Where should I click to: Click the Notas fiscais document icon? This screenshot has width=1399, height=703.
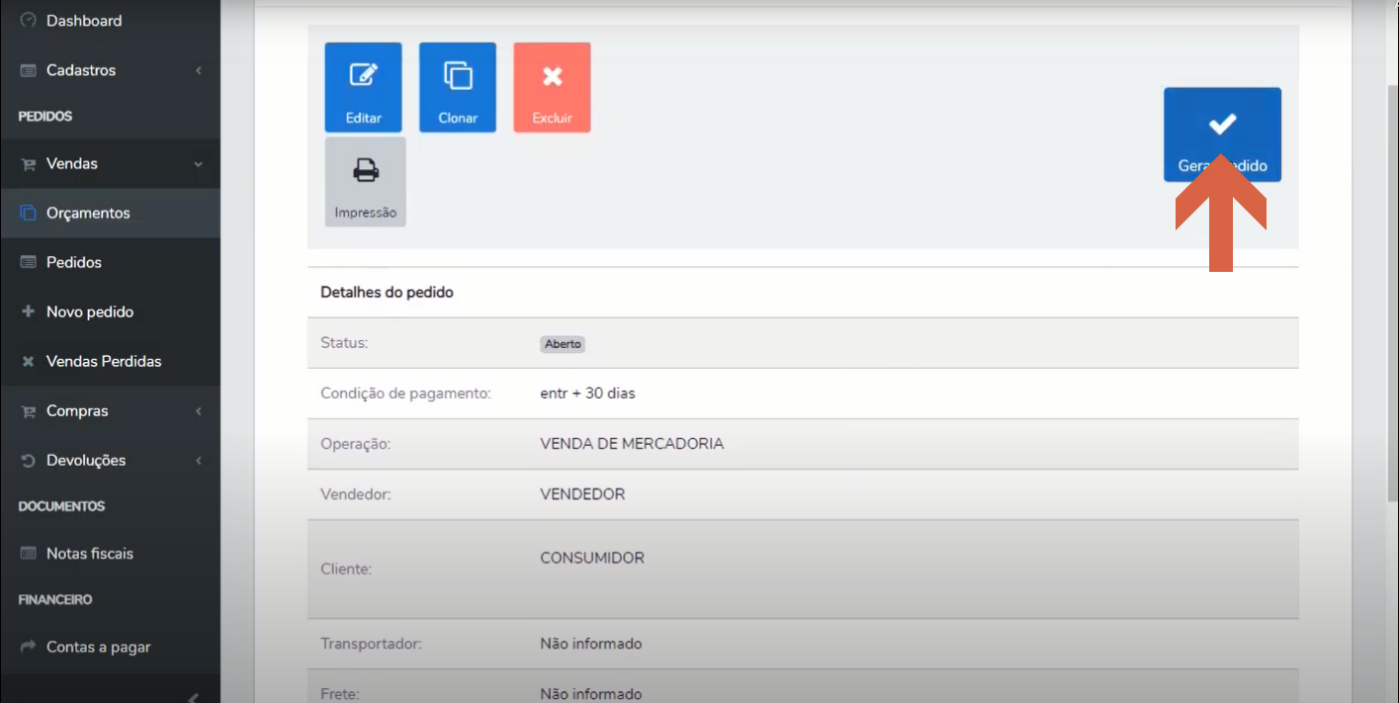point(28,554)
